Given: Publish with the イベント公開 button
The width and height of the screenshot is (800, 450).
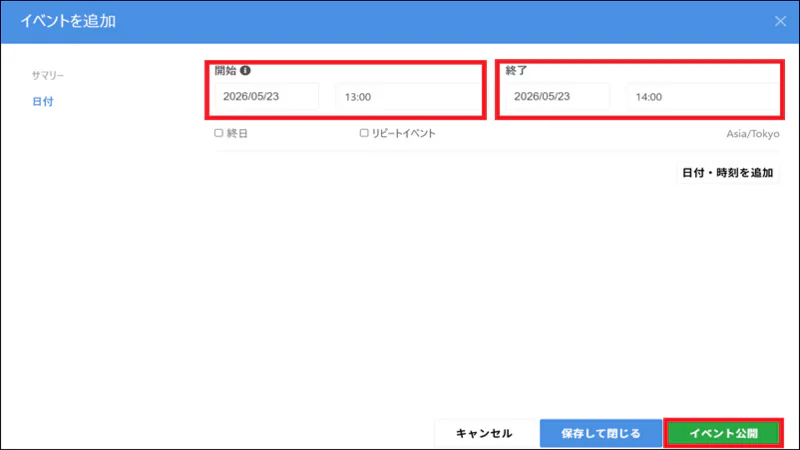Looking at the screenshot, I should coord(723,433).
